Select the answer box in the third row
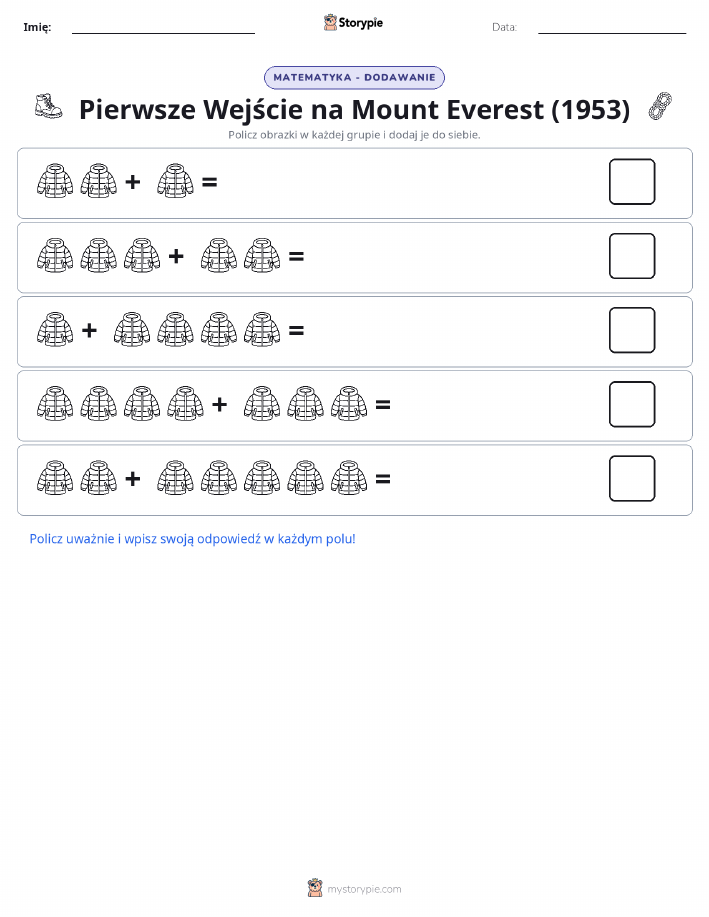The image size is (709, 917). tap(632, 330)
